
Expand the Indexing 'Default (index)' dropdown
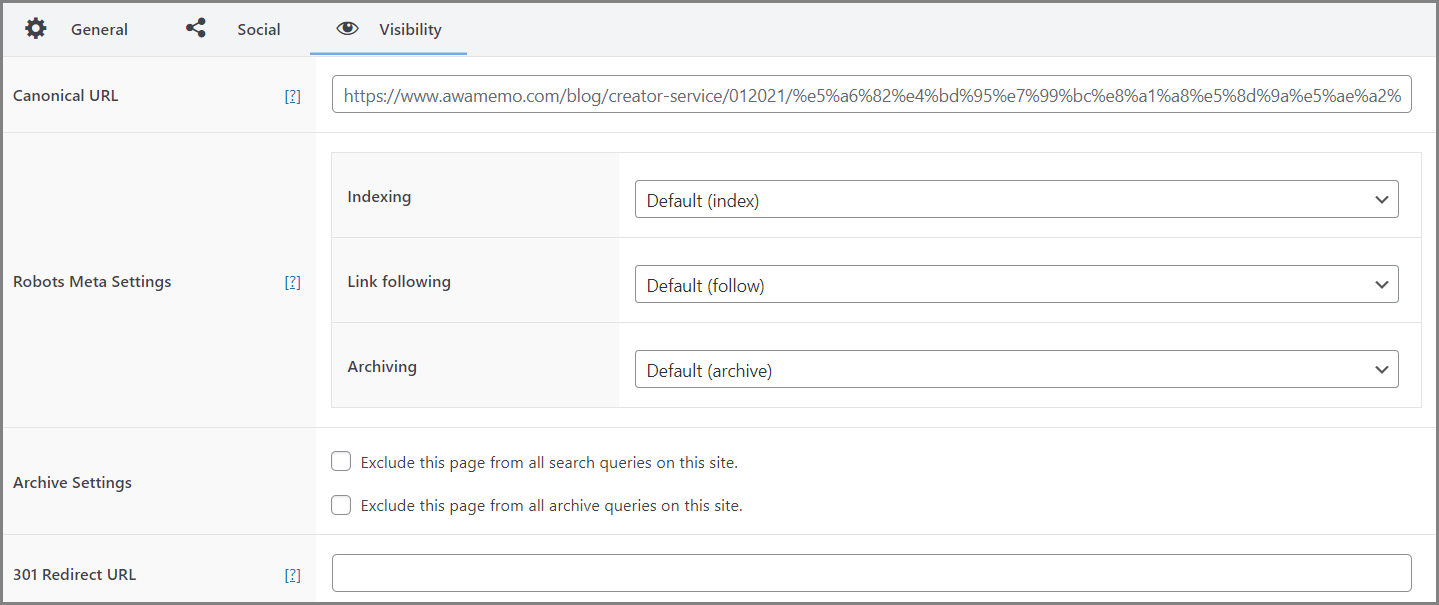[1000, 200]
